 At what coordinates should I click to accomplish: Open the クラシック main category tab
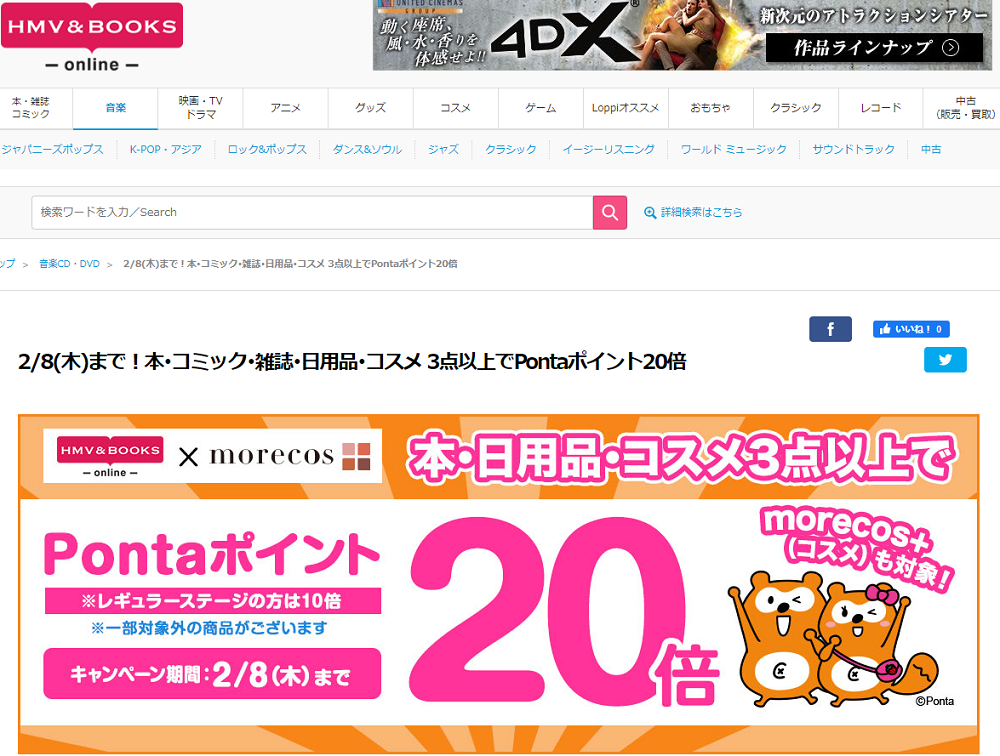796,108
